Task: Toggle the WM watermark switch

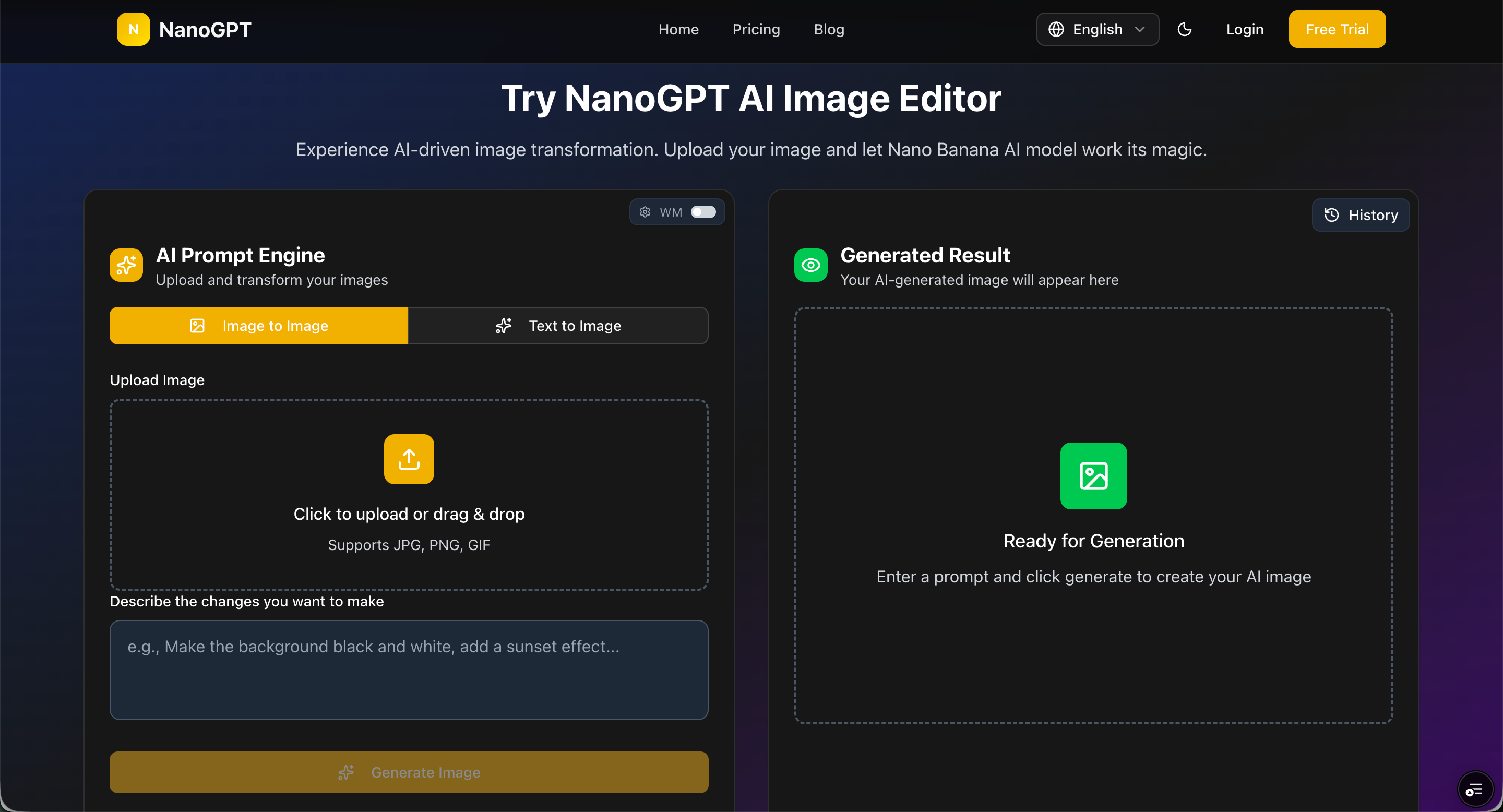Action: [x=703, y=212]
